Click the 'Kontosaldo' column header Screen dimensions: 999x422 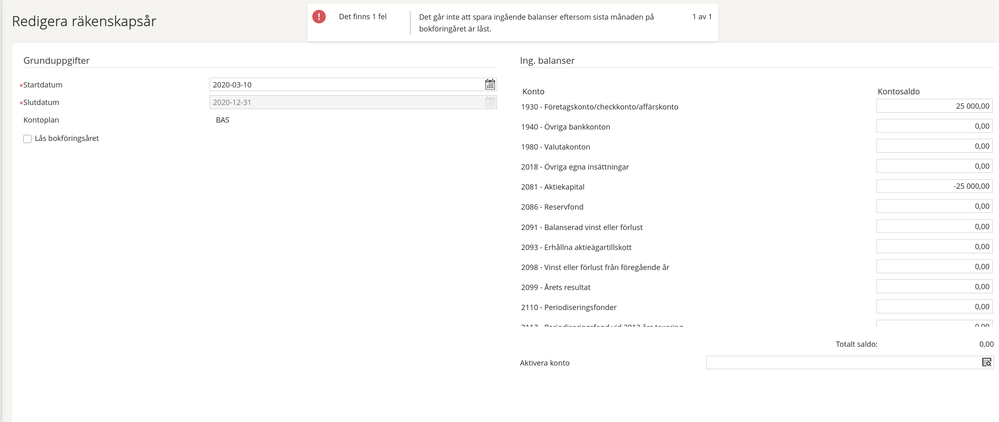click(898, 92)
